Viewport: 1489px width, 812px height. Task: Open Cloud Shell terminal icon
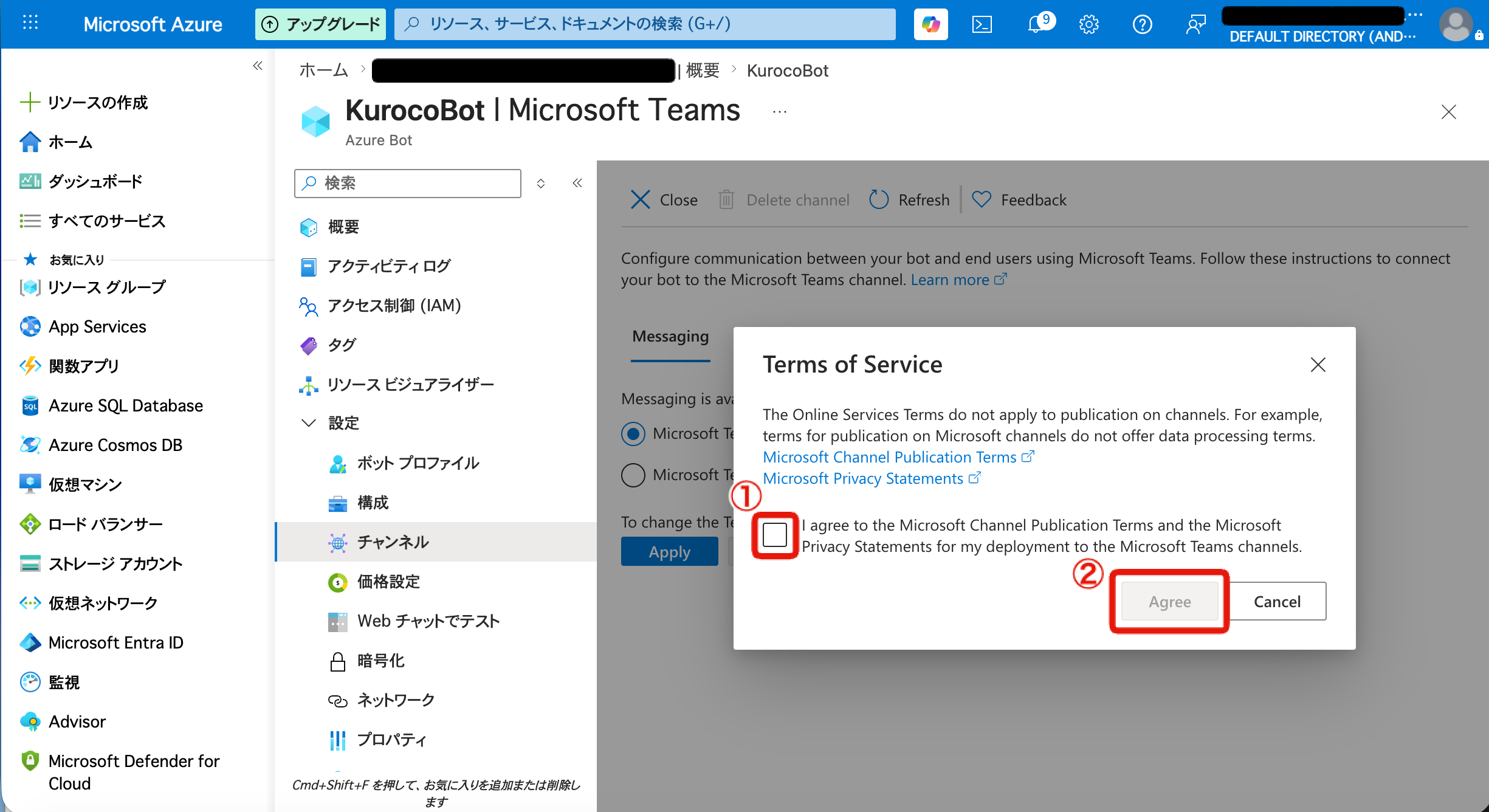[x=982, y=24]
